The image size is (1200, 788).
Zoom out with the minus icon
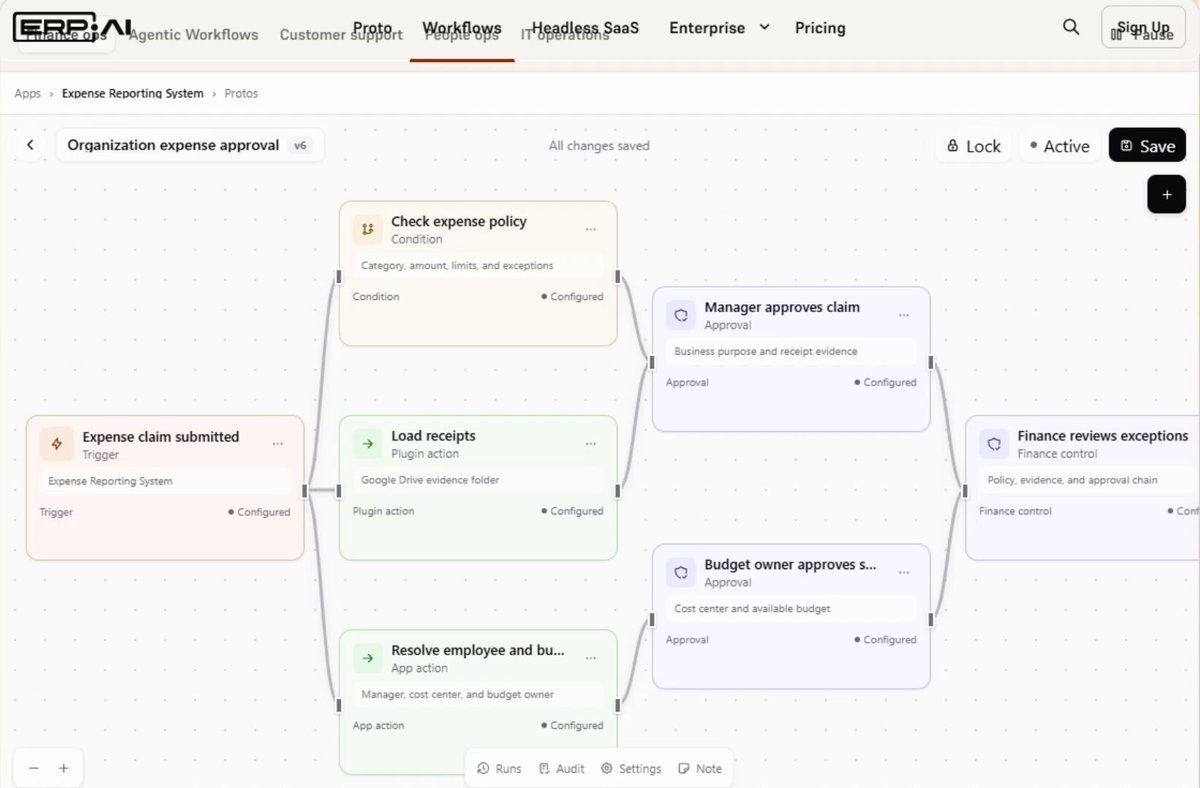(x=34, y=768)
